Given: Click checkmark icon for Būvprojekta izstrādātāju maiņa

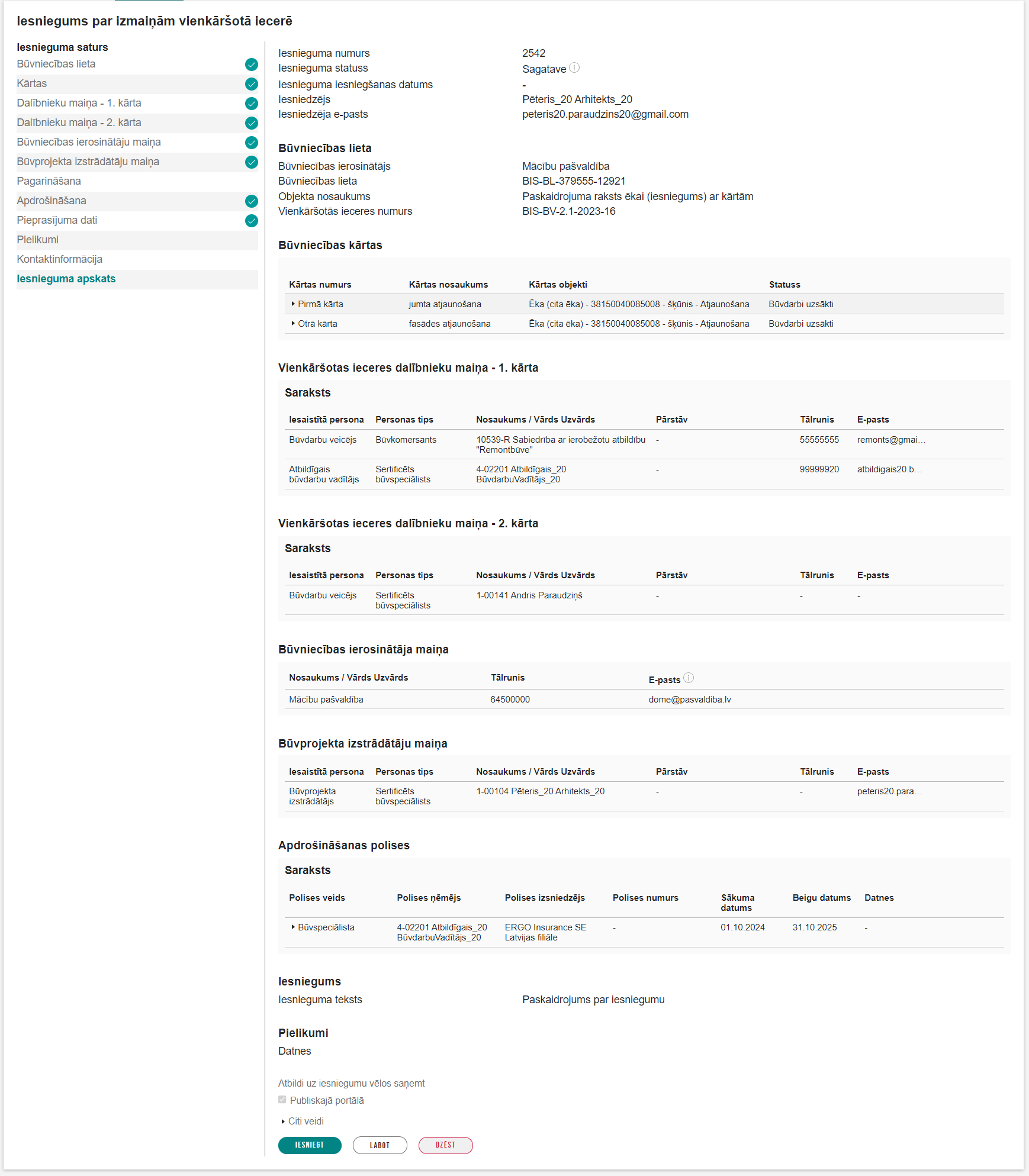Looking at the screenshot, I should 252,162.
